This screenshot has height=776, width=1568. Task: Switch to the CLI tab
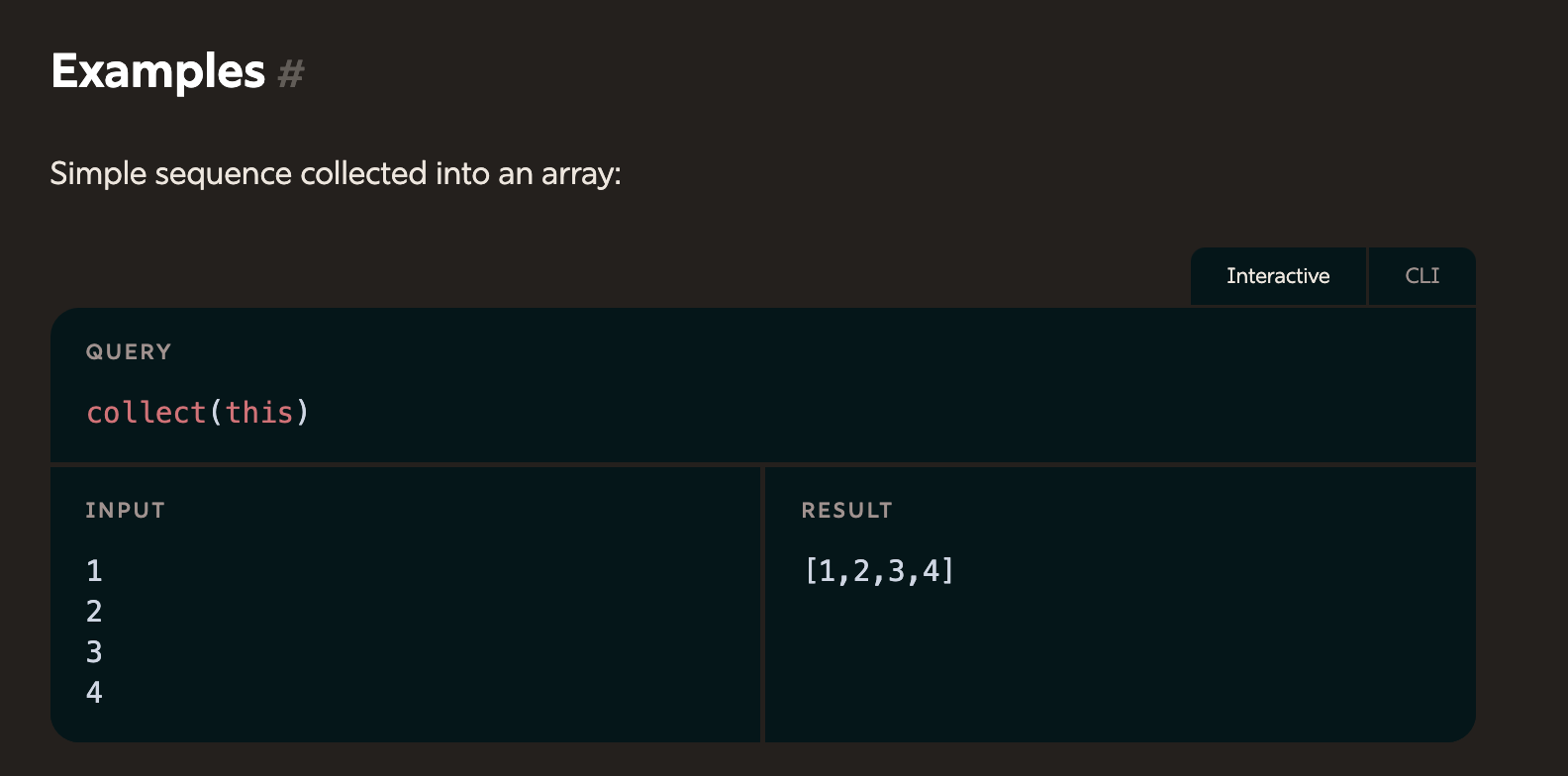(x=1422, y=276)
